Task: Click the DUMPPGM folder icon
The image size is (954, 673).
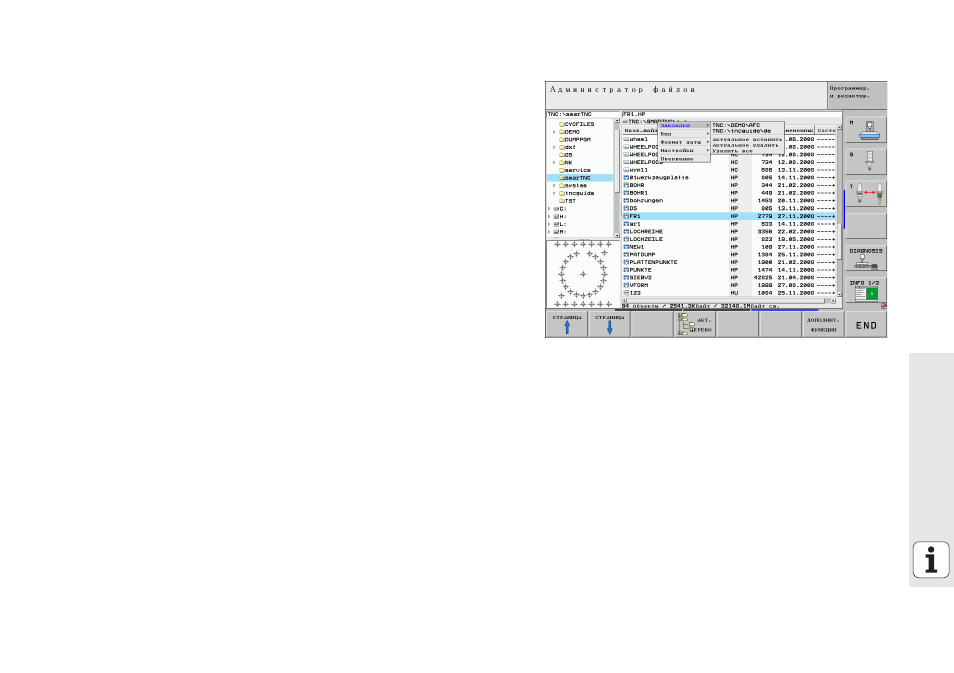Action: tap(562, 139)
